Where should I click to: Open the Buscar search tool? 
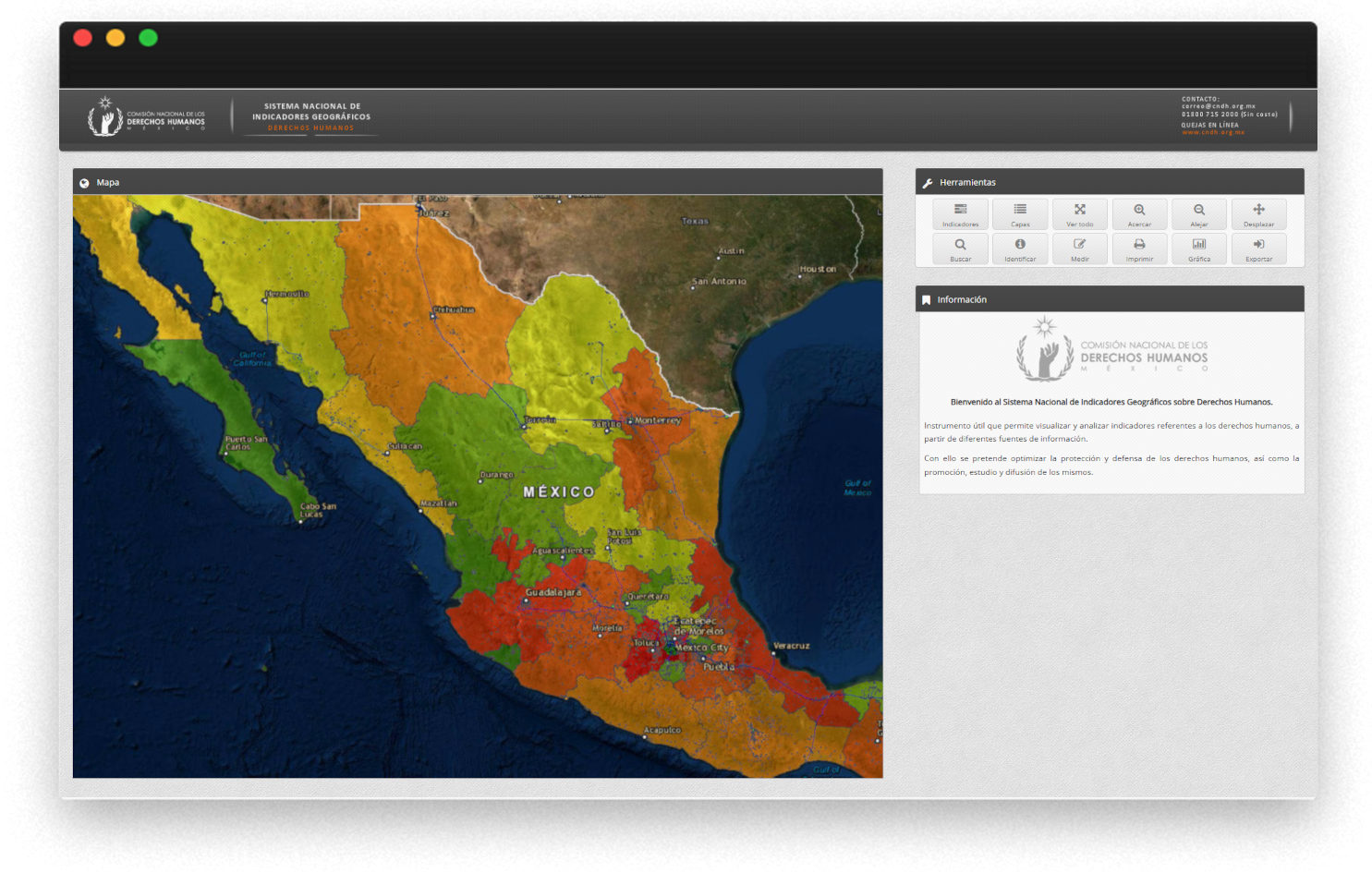coord(960,249)
